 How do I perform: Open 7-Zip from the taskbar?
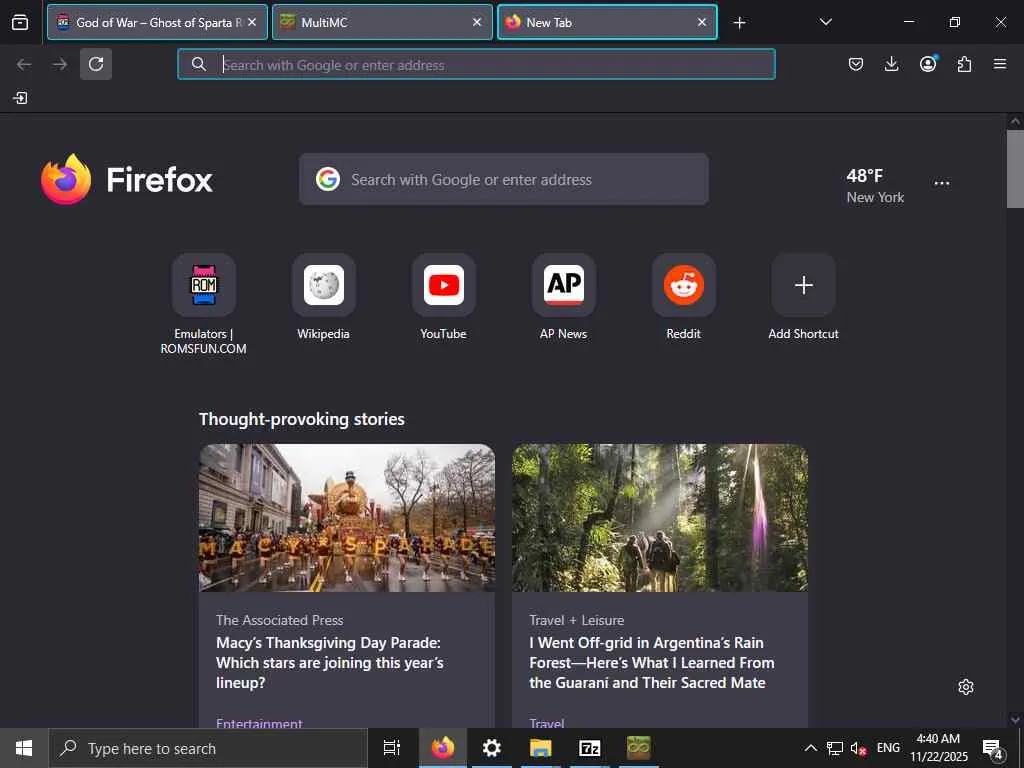tap(589, 748)
